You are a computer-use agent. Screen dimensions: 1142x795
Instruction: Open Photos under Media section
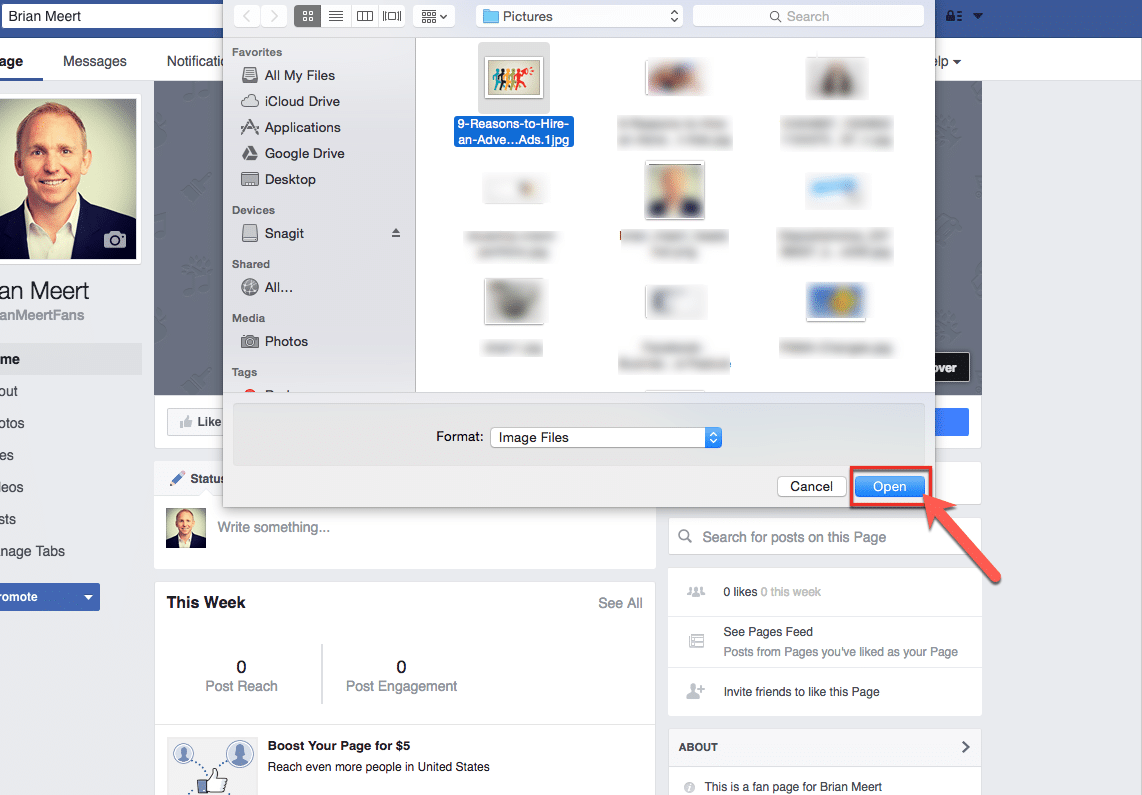[284, 341]
